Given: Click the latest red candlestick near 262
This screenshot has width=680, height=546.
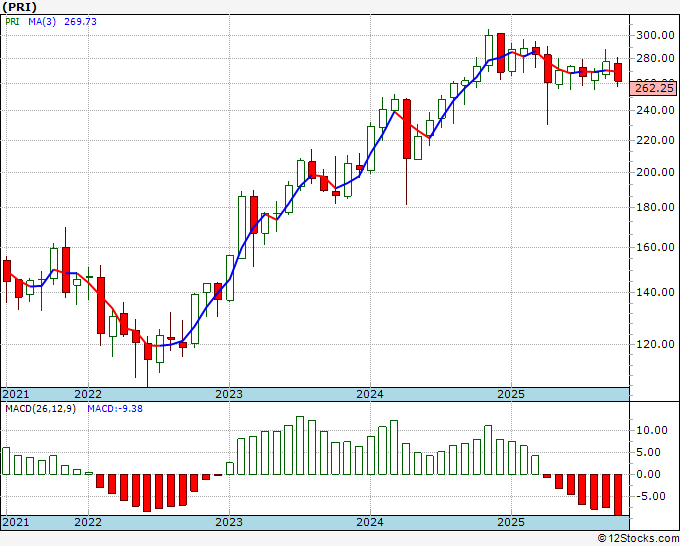Looking at the screenshot, I should click(x=618, y=72).
